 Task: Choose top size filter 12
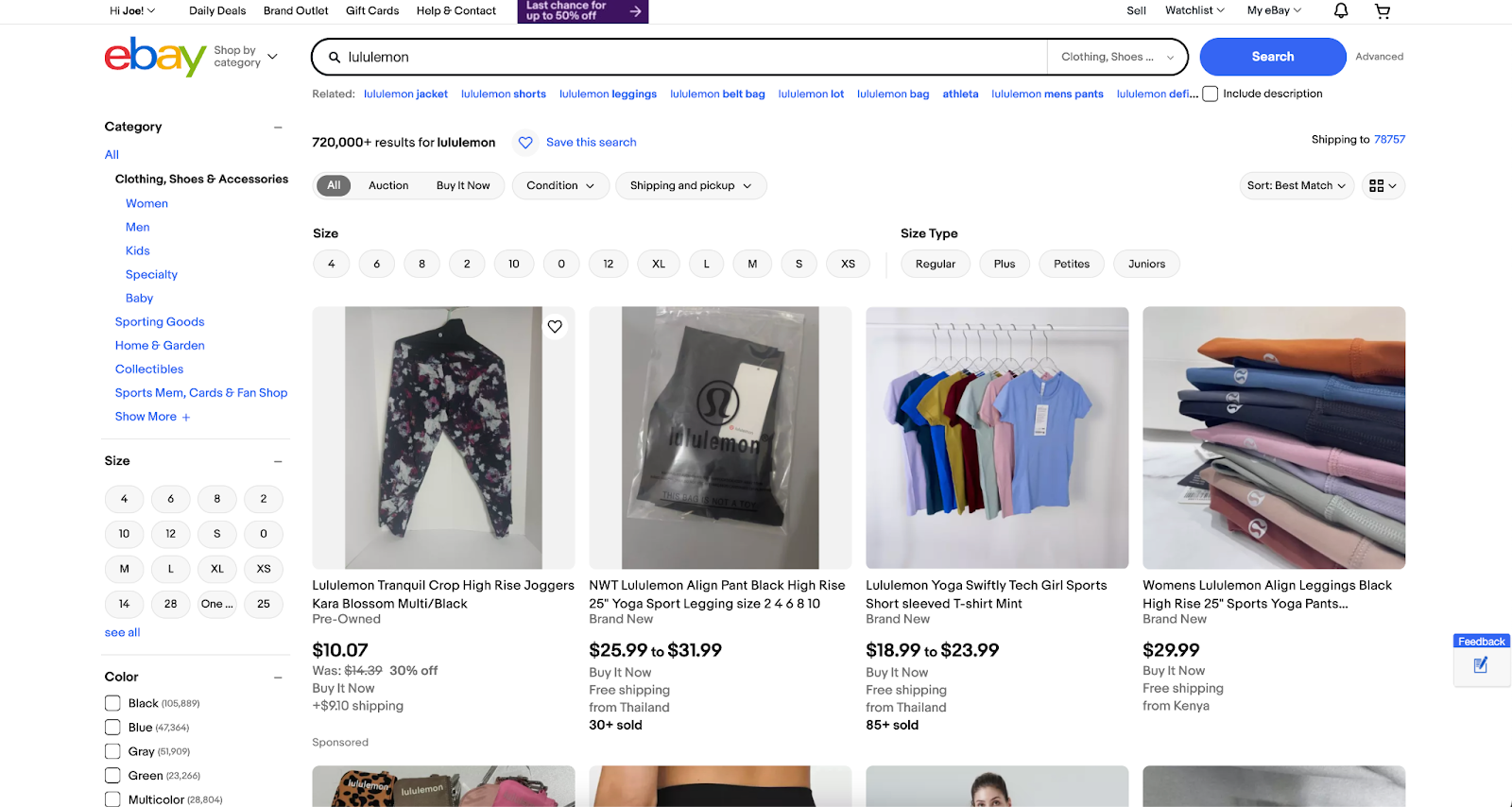pyautogui.click(x=609, y=265)
